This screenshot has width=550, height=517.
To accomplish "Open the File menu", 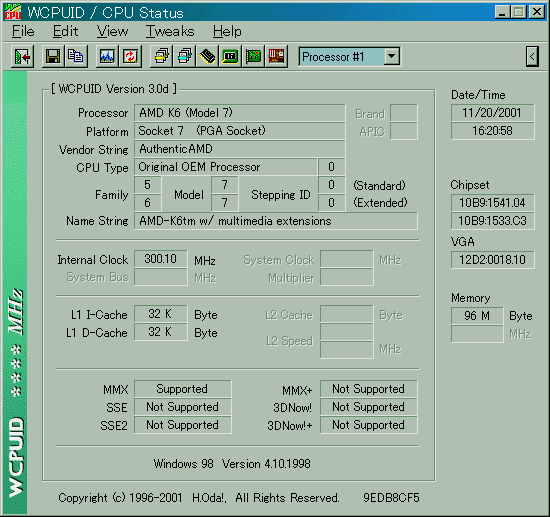I will pyautogui.click(x=23, y=32).
